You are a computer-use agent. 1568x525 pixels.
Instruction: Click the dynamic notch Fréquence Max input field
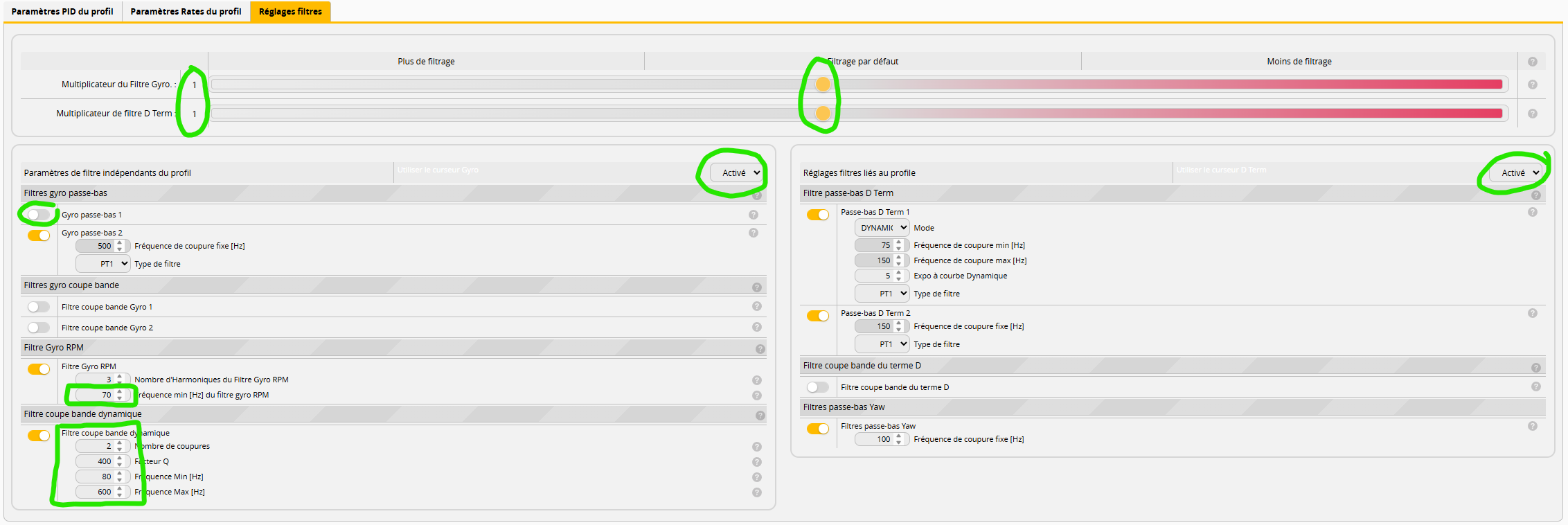[x=96, y=492]
